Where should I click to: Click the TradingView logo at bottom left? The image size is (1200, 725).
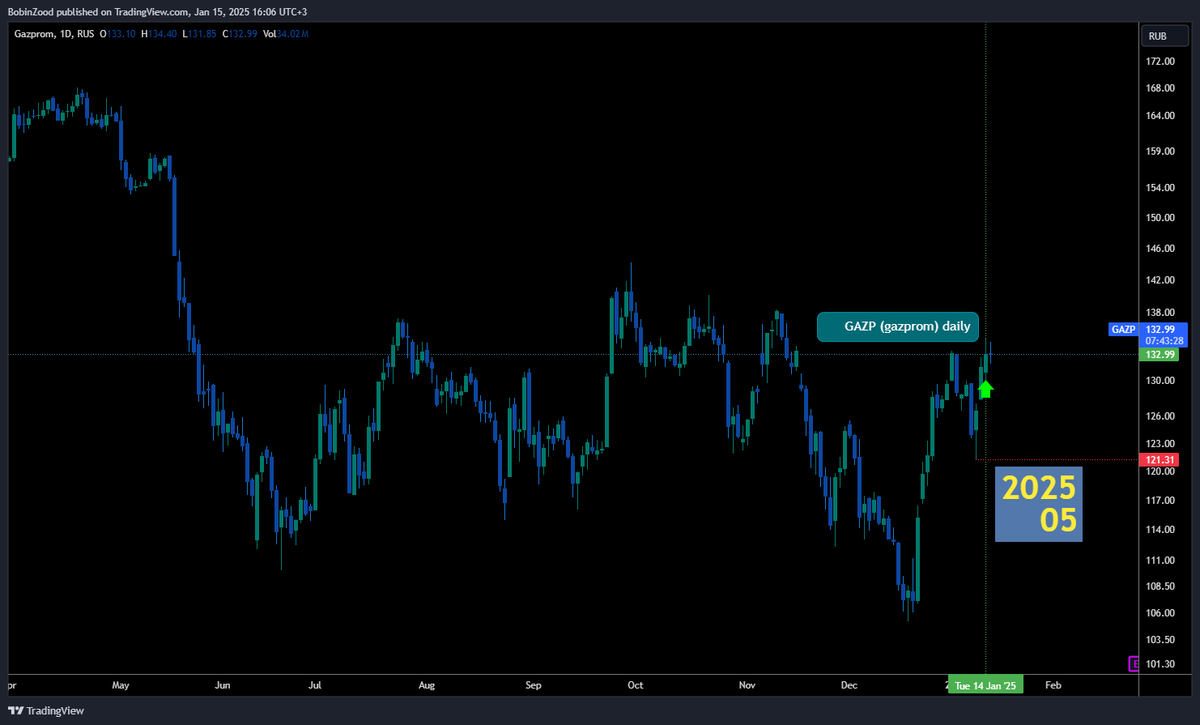pyautogui.click(x=45, y=711)
